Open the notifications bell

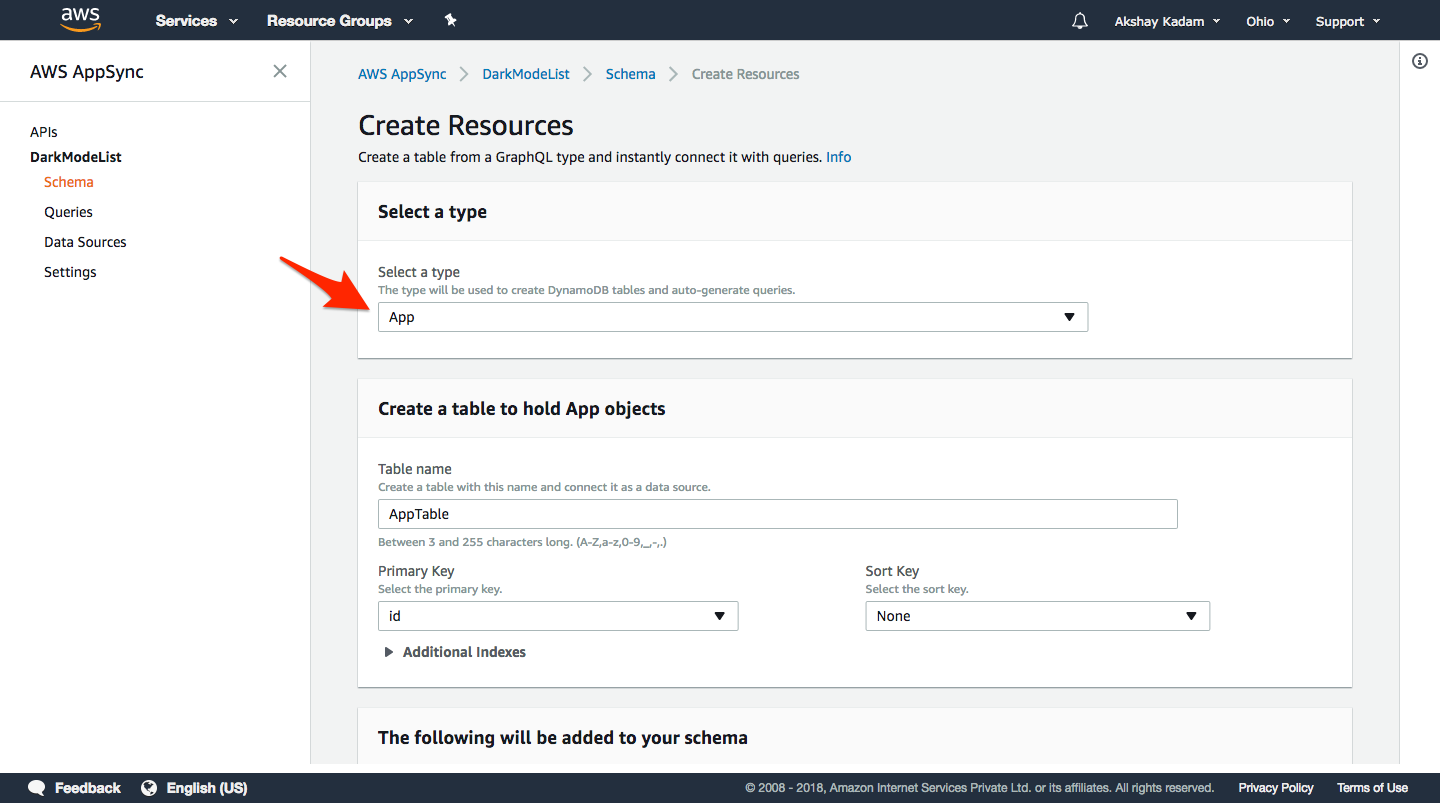pyautogui.click(x=1079, y=20)
